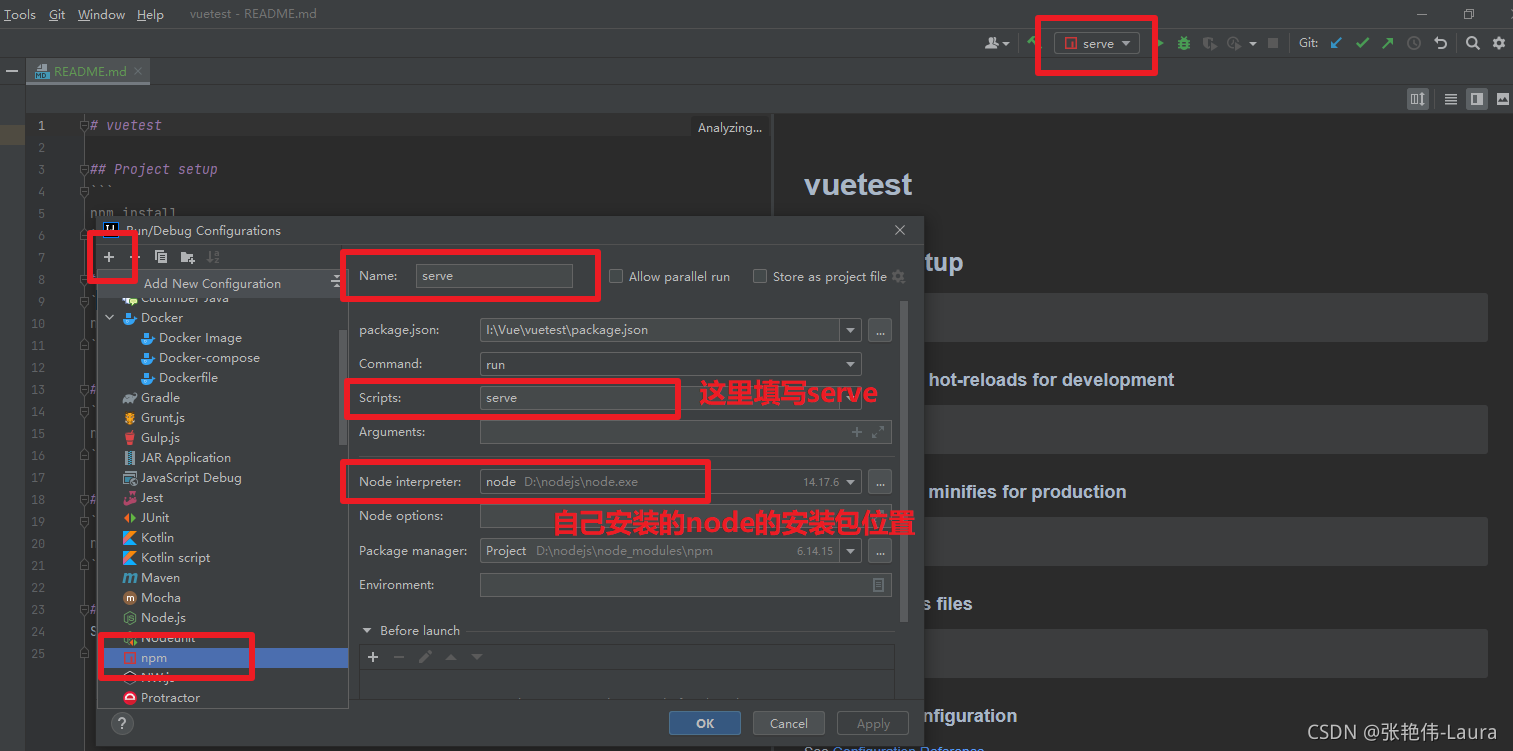The image size is (1513, 751).
Task: Click the Environment variables edit icon
Action: pos(879,585)
